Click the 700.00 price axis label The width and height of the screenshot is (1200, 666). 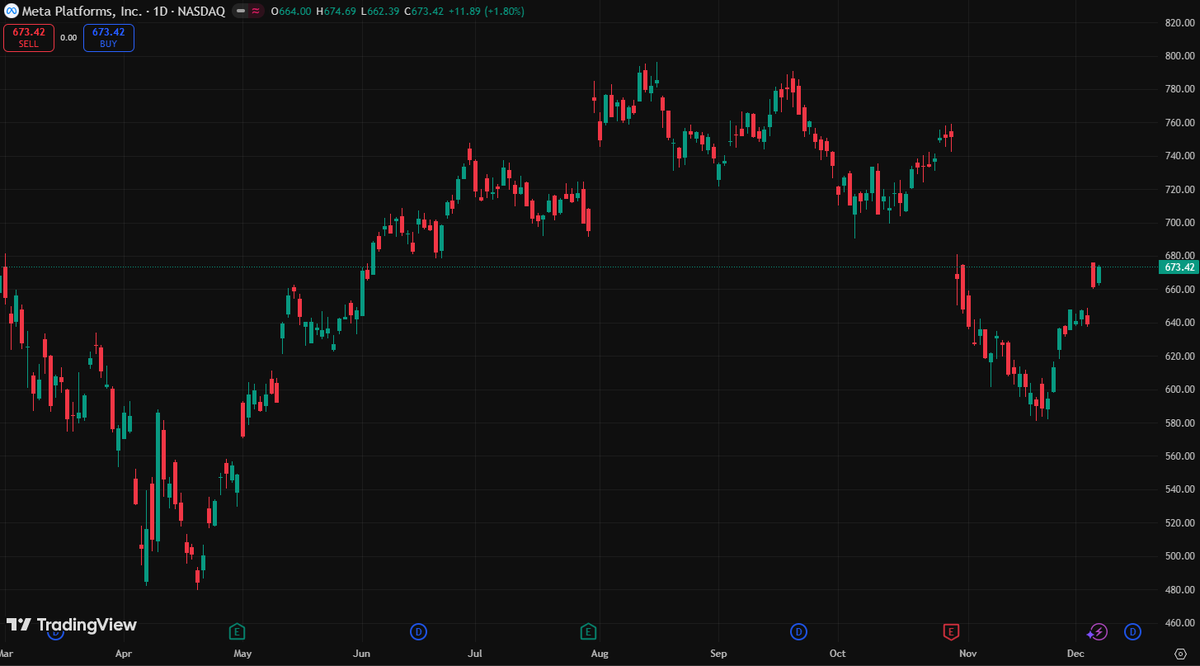coord(1179,223)
